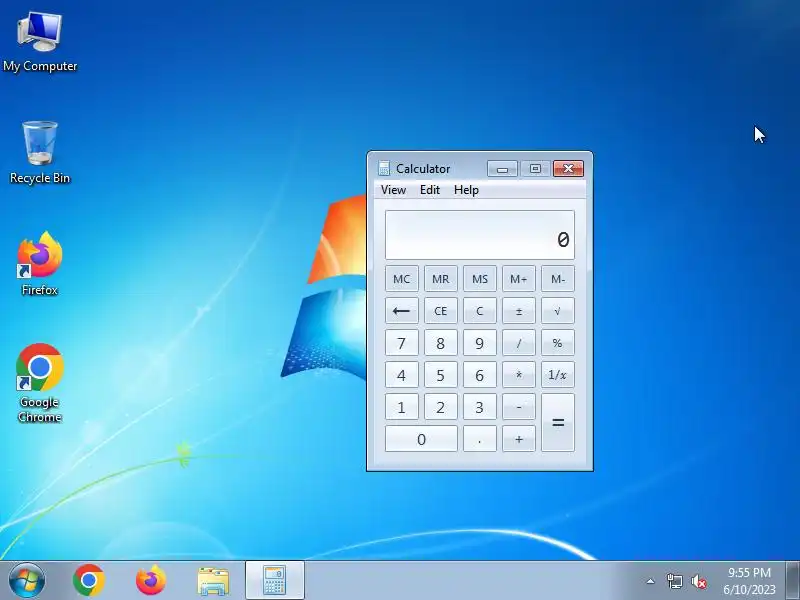Click the backspace arrow button

(402, 311)
